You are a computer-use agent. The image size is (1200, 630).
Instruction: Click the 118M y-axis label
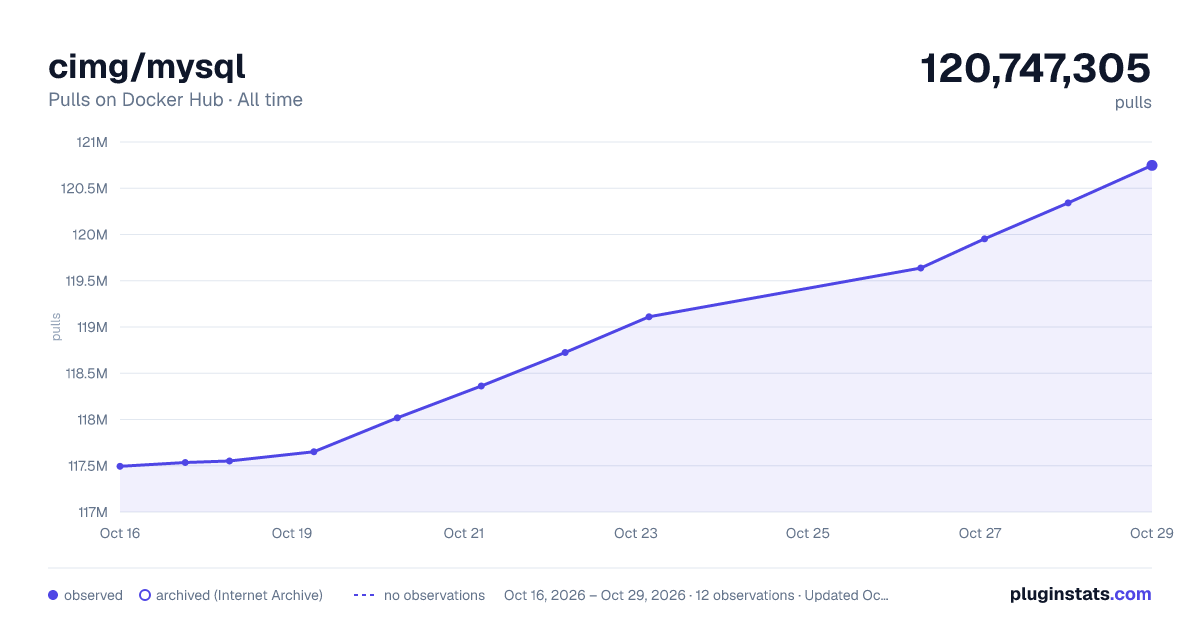(91, 420)
